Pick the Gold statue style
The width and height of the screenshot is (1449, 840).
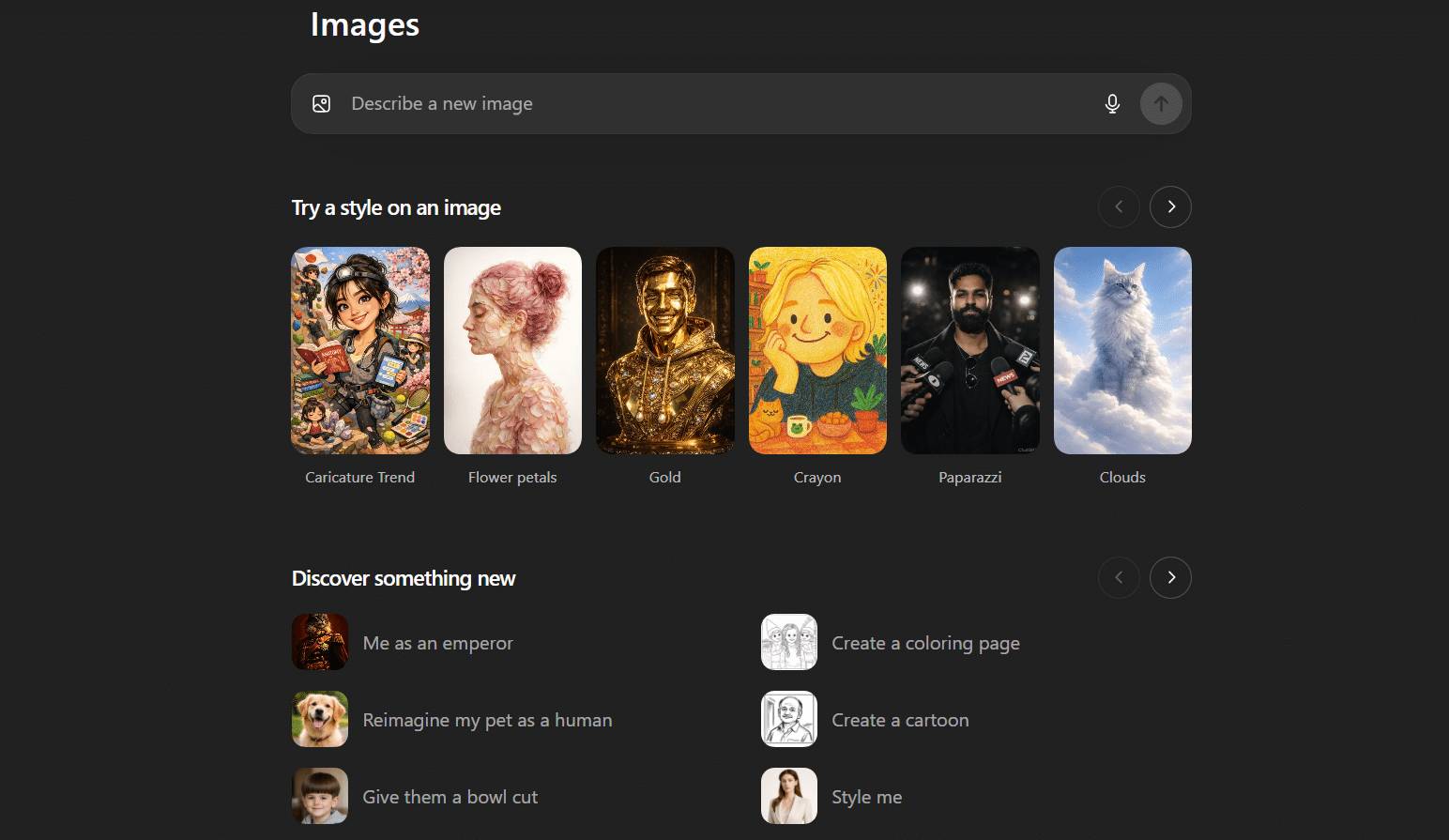coord(664,350)
